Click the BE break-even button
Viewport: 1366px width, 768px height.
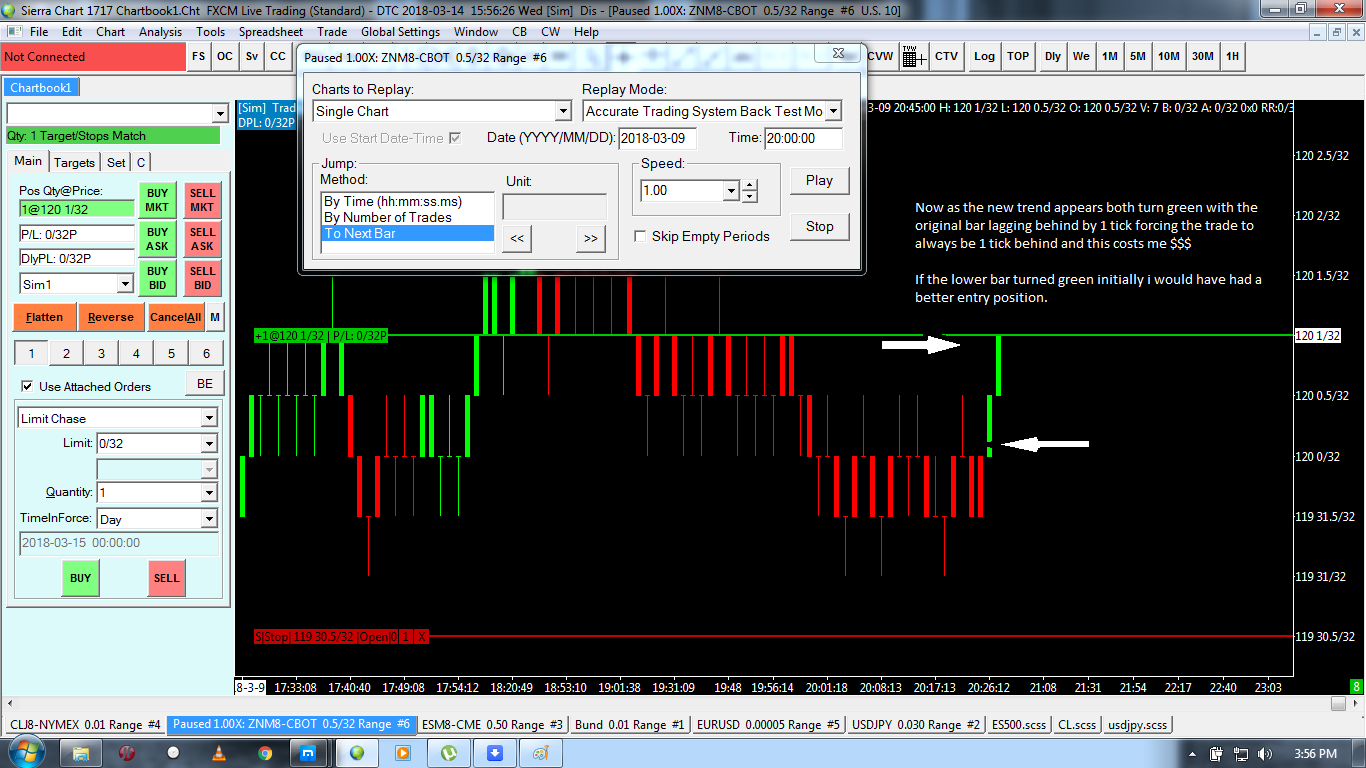(205, 383)
